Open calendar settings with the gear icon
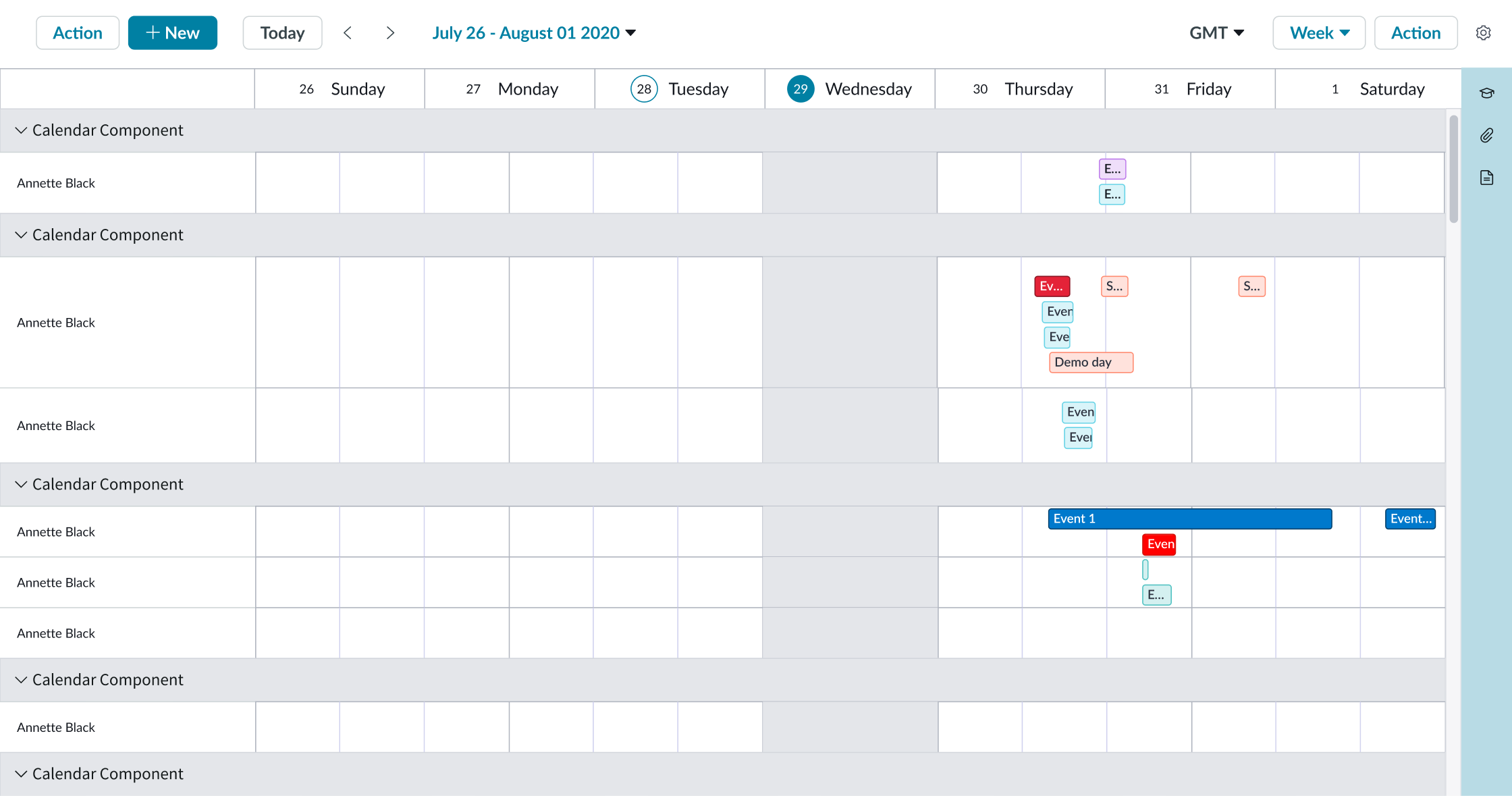The height and width of the screenshot is (796, 1512). tap(1483, 32)
